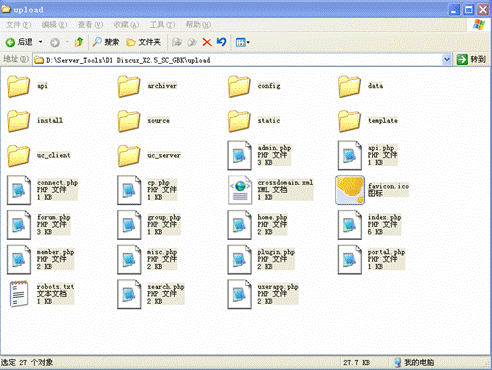Select the template folder icon
492x370 pixels.
click(x=349, y=121)
